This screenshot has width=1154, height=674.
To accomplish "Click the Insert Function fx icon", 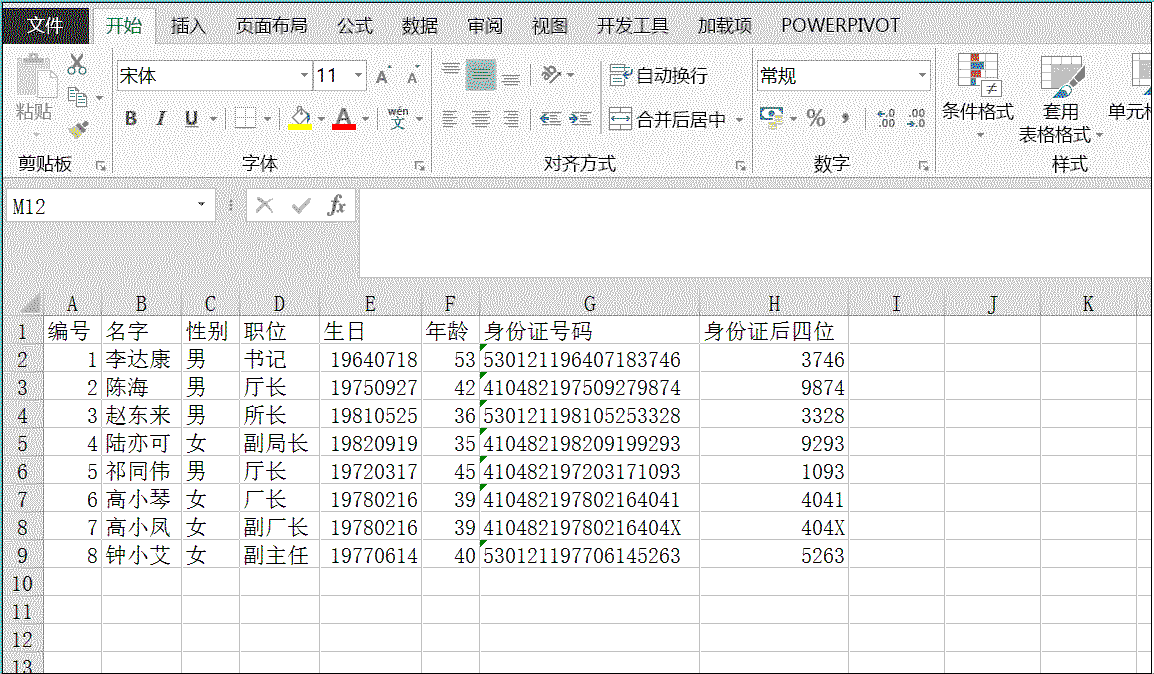I will click(x=338, y=205).
